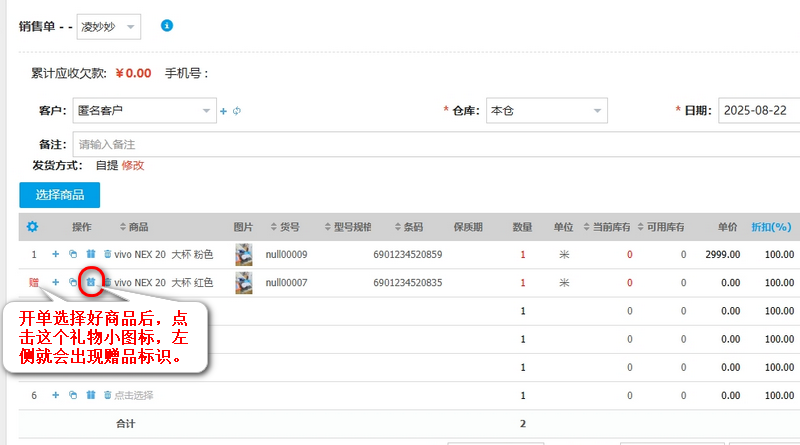800x445 pixels.
Task: Delete row 1 粉色 product line
Action: coord(107,254)
